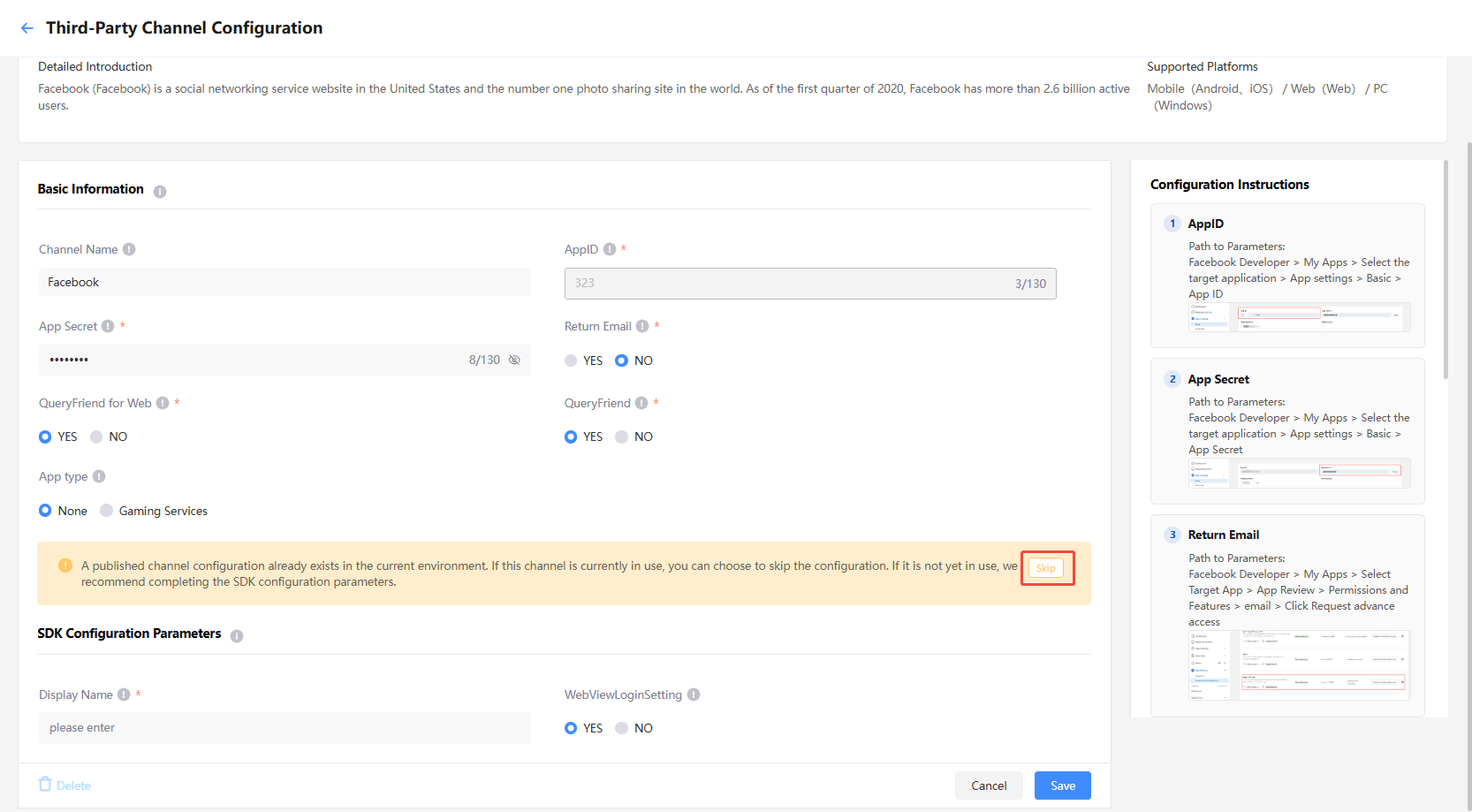Show info icon next to App Secret

pos(108,326)
